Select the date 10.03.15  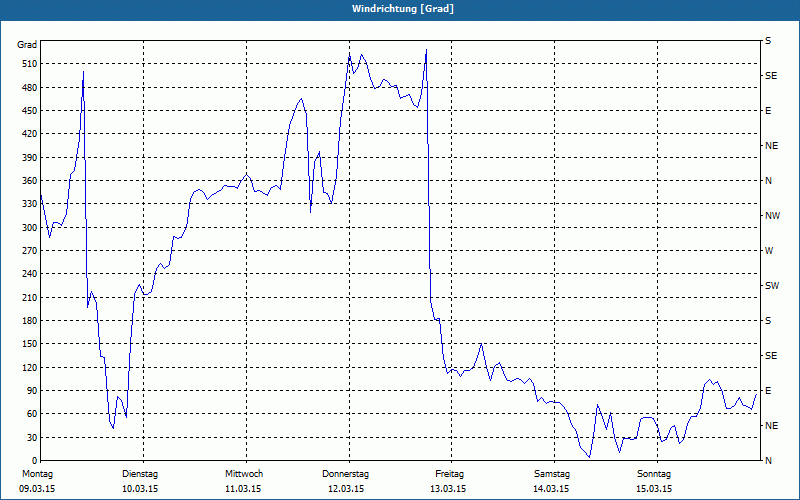140,489
